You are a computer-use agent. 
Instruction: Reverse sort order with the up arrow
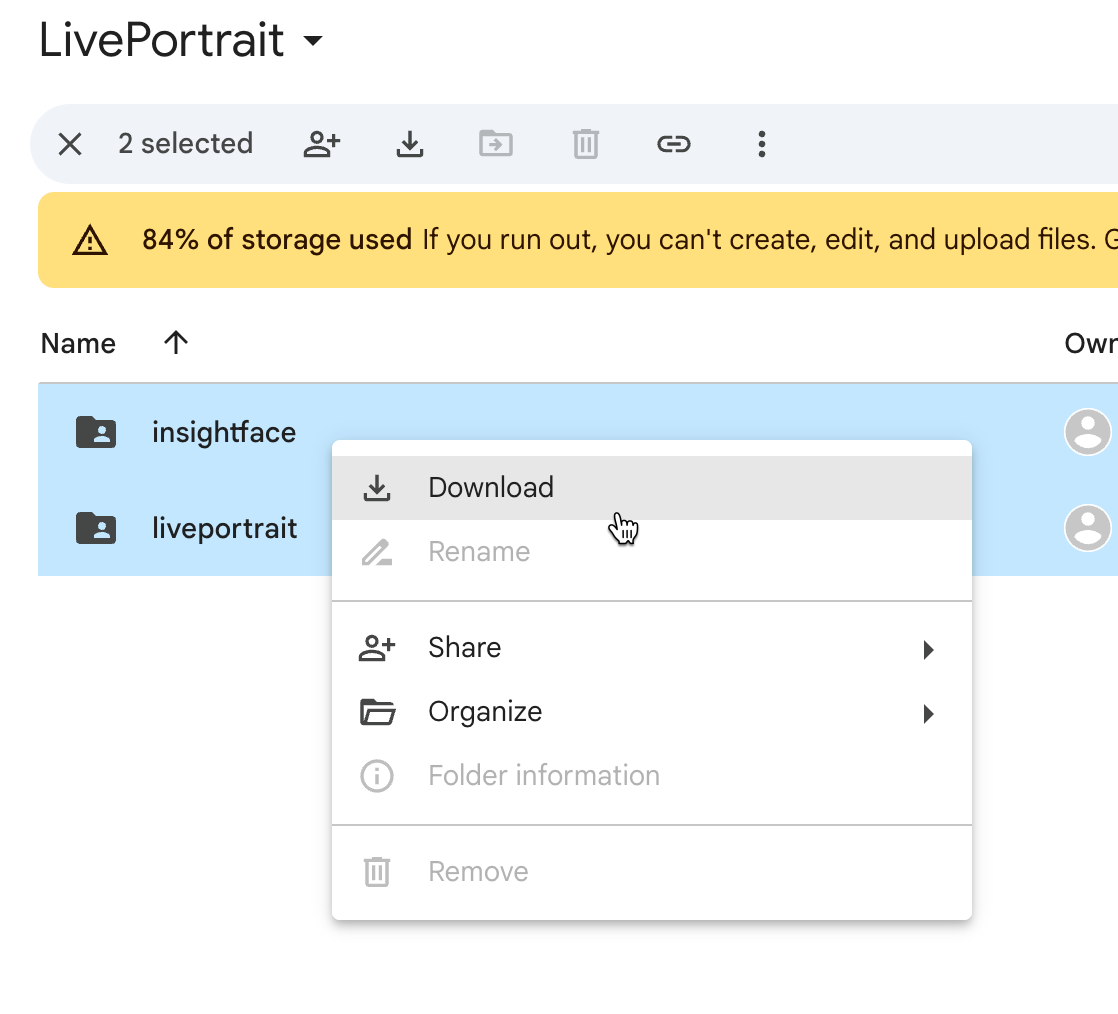point(176,343)
